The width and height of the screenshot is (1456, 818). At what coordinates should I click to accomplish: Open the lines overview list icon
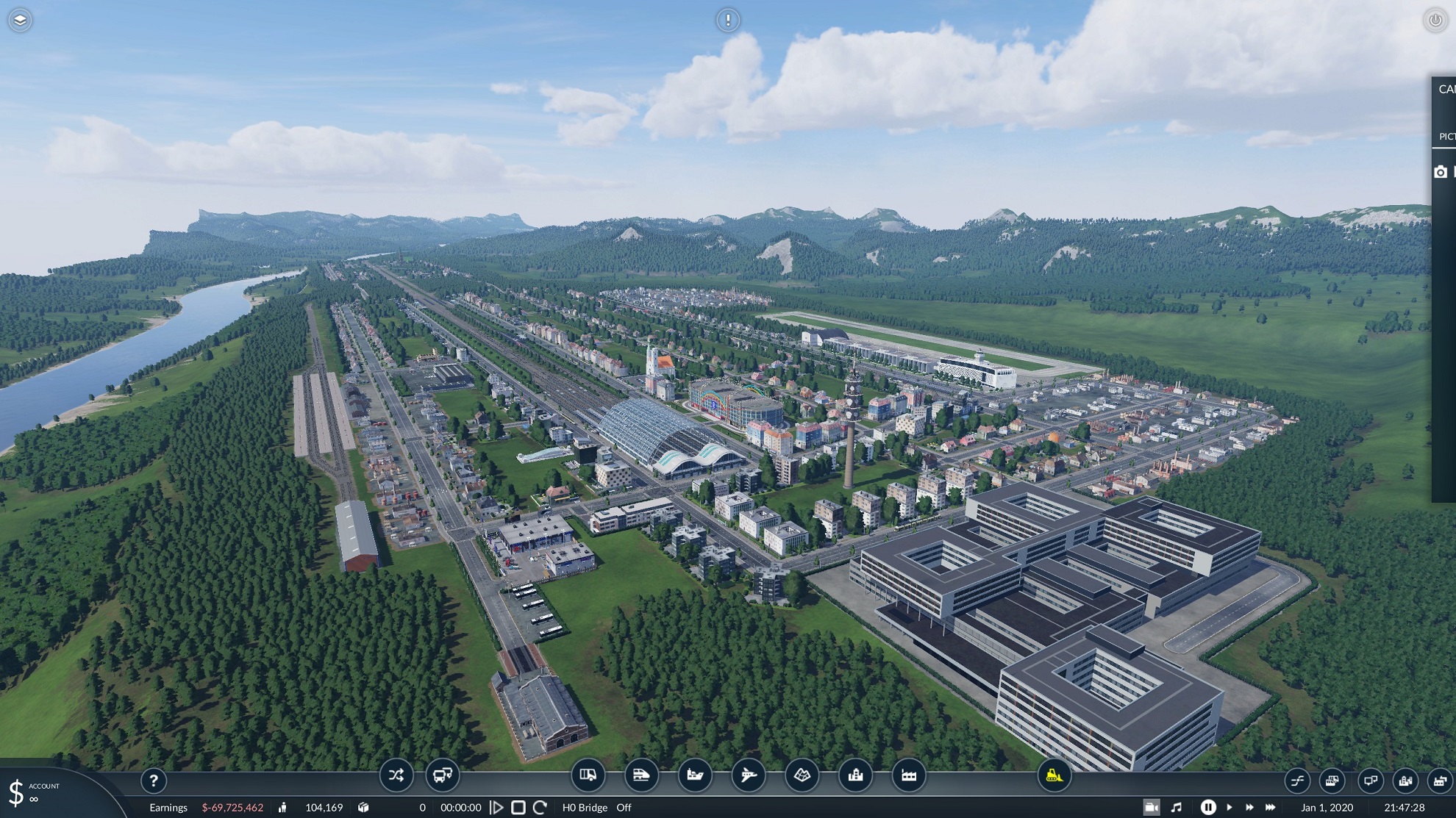(x=1297, y=781)
